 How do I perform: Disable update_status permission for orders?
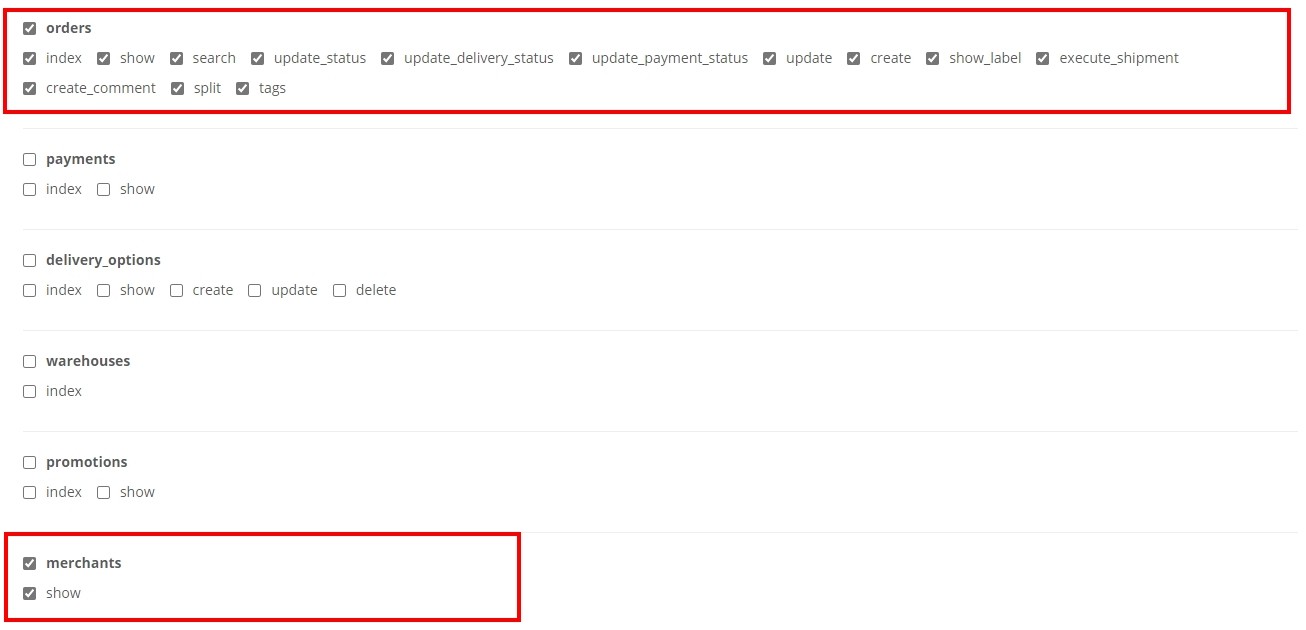[258, 58]
